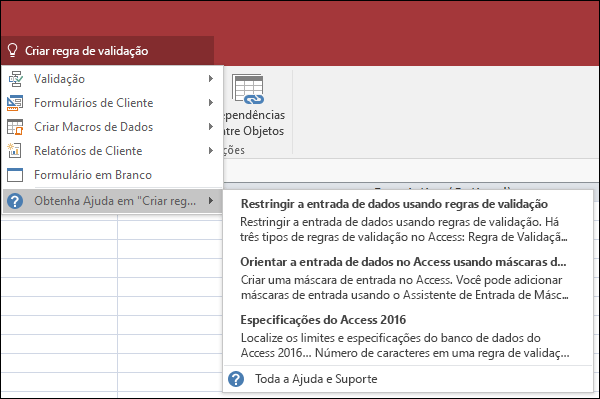Expand the Obtenha Ajuda submenu arrow

tap(210, 200)
